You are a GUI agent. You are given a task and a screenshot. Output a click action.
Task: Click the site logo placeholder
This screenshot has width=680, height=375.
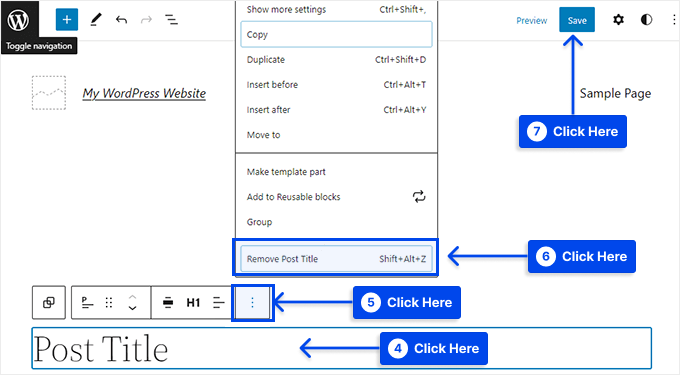coord(49,93)
